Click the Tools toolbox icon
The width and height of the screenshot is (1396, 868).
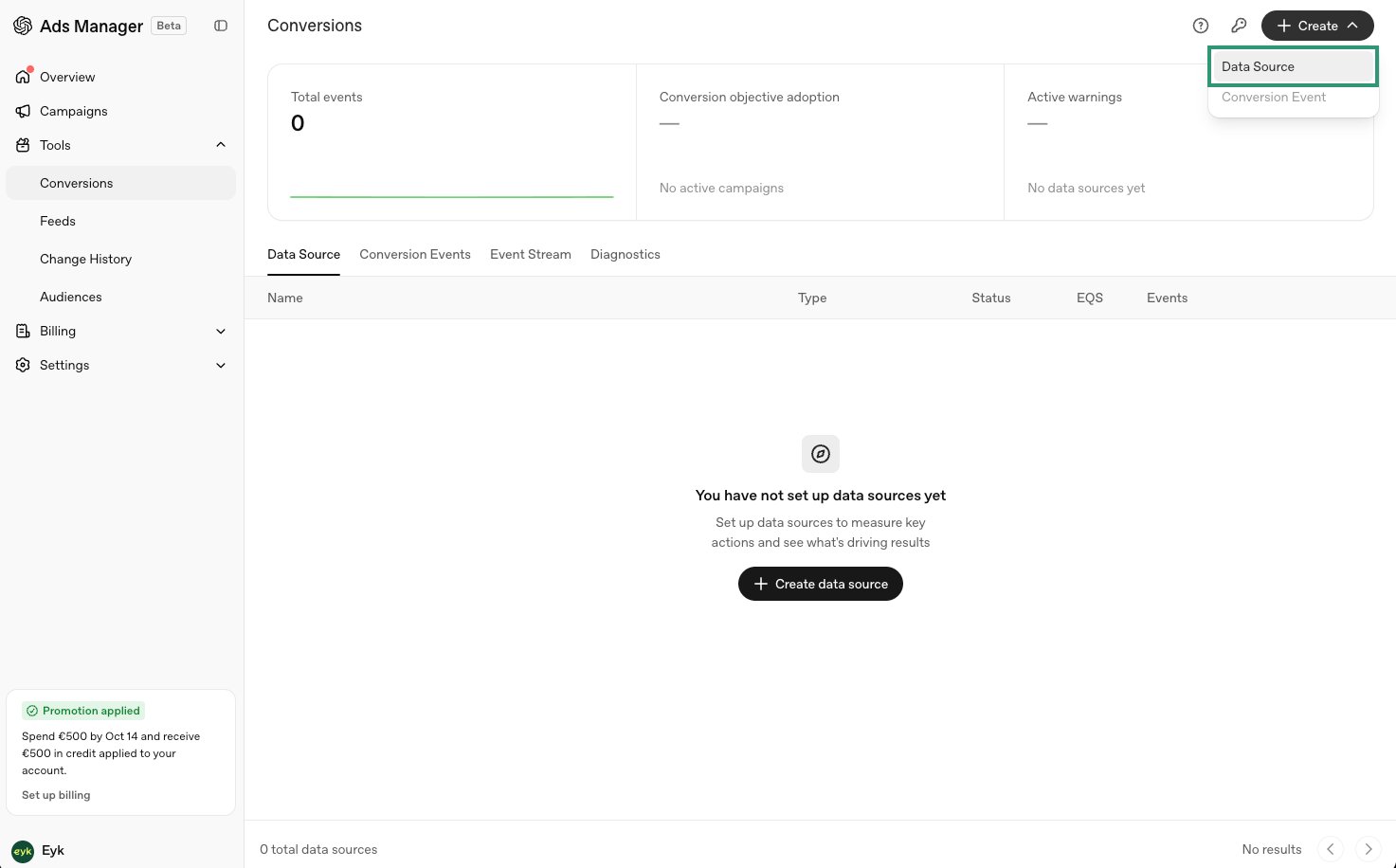click(x=23, y=145)
